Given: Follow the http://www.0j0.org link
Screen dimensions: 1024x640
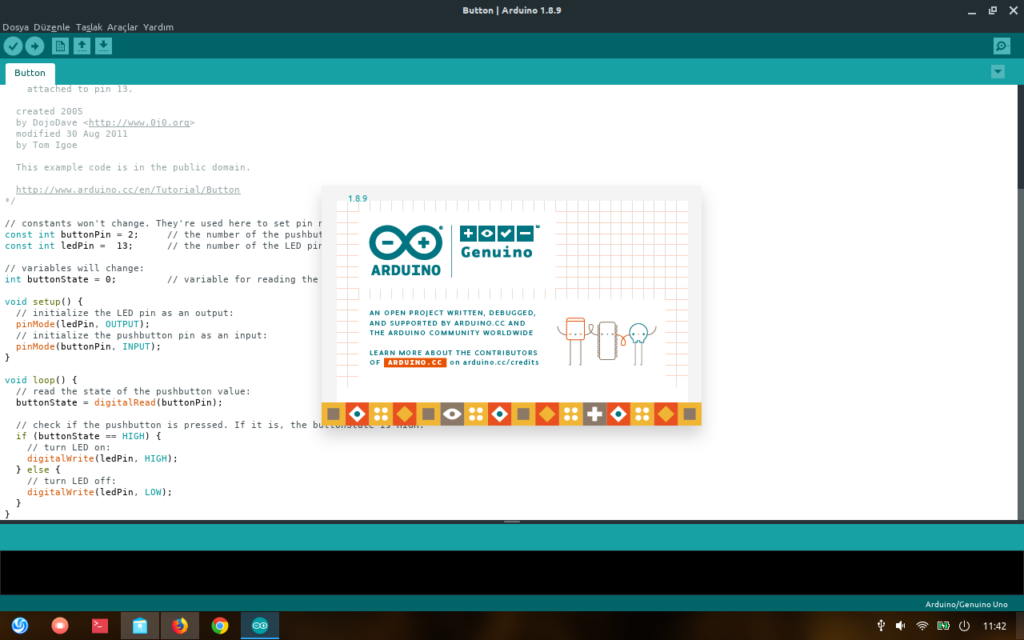Looking at the screenshot, I should pyautogui.click(x=139, y=123).
